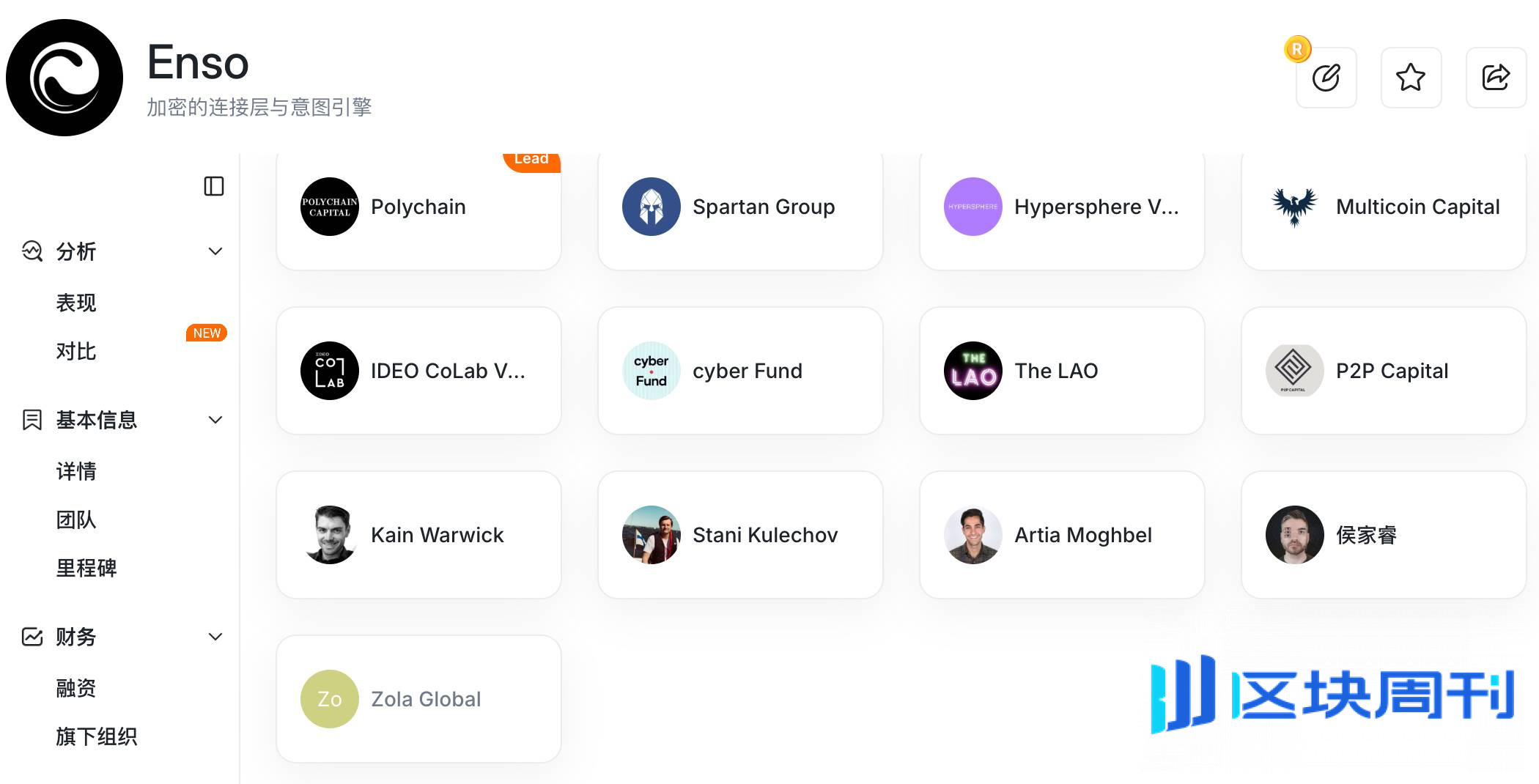Go to 融资 in the sidebar
Image resolution: width=1539 pixels, height=784 pixels.
[76, 688]
